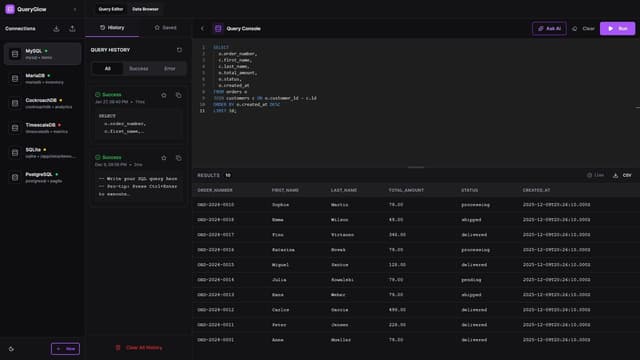Sort by ORDER_NUMBER column header
Image resolution: width=640 pixels, height=360 pixels.
click(215, 190)
